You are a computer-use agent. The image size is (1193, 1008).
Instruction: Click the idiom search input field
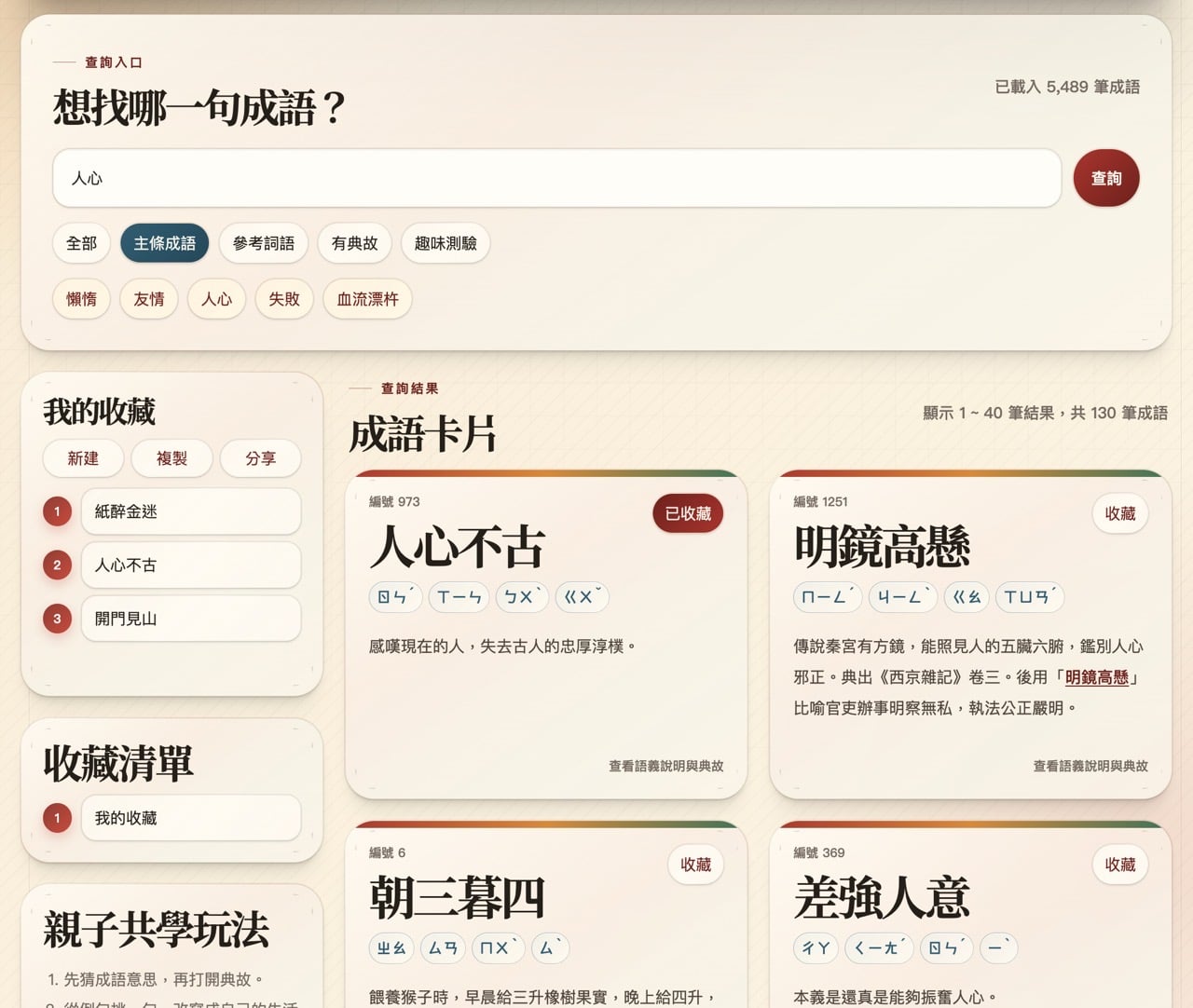tap(556, 178)
